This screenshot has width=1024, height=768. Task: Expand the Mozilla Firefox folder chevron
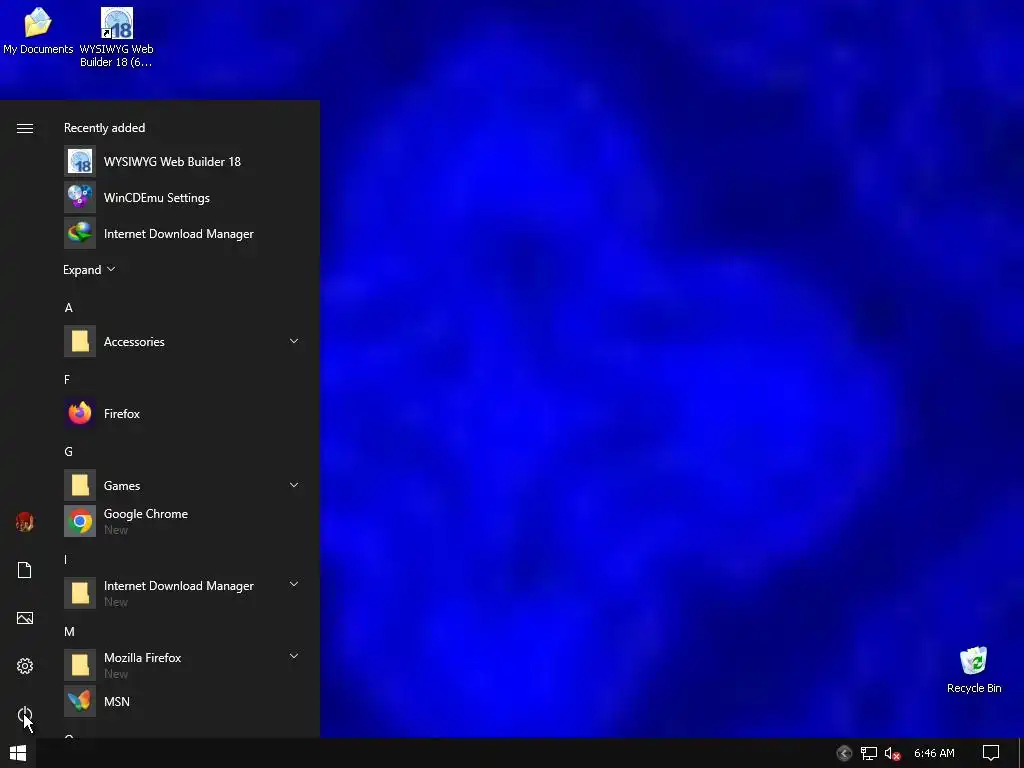click(294, 656)
